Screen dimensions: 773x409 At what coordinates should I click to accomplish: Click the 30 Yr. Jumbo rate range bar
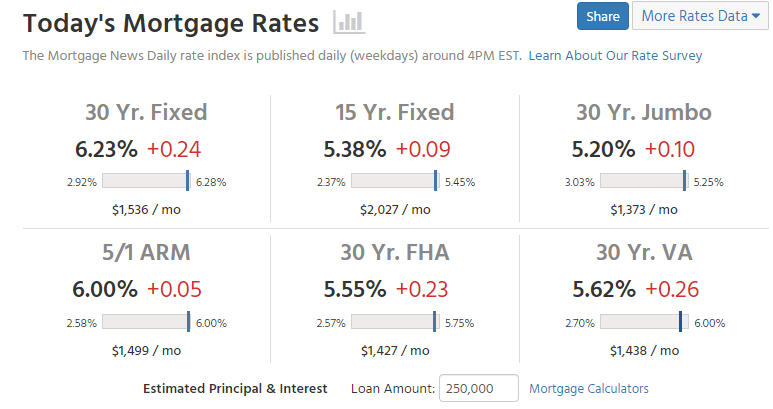click(643, 181)
